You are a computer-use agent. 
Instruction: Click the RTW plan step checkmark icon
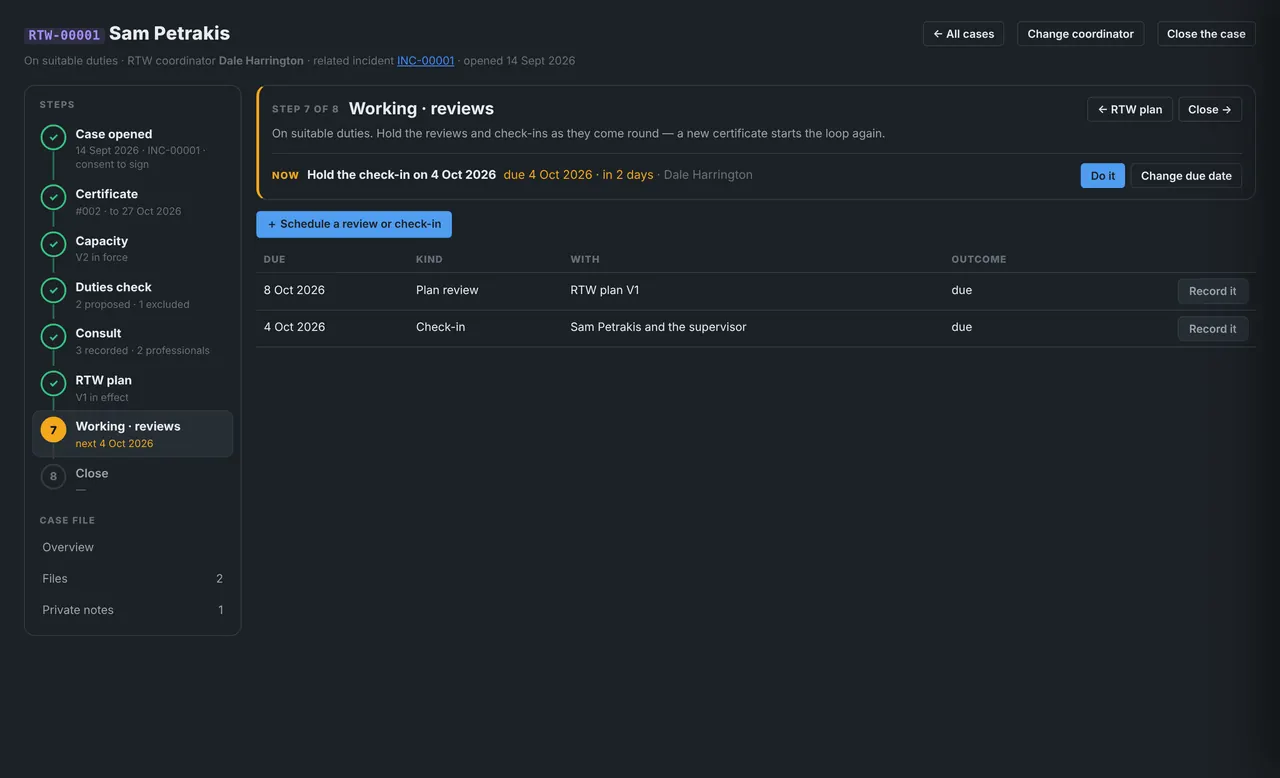pos(53,384)
